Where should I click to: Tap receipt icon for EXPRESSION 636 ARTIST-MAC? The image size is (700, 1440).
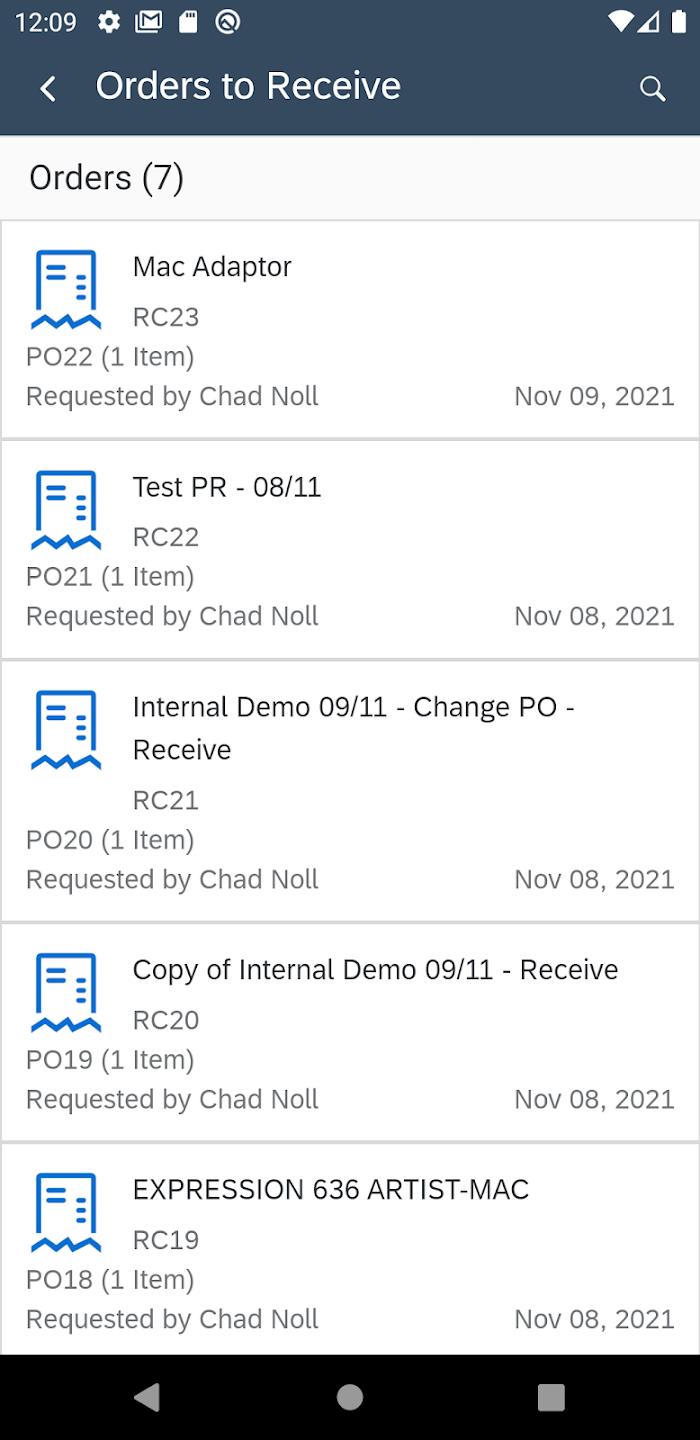coord(66,1212)
